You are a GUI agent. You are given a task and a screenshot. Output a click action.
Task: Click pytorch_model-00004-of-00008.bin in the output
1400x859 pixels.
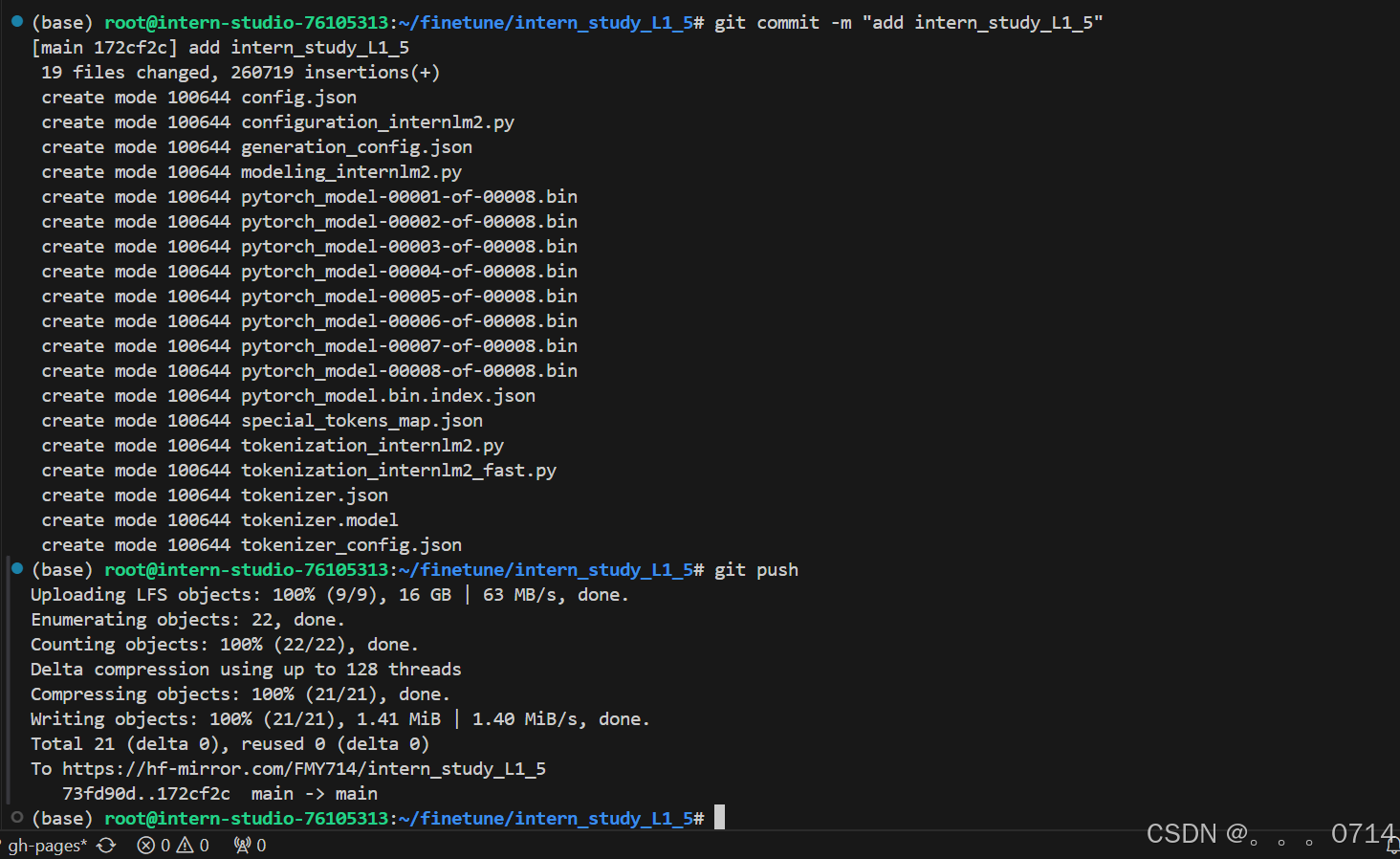coord(409,271)
